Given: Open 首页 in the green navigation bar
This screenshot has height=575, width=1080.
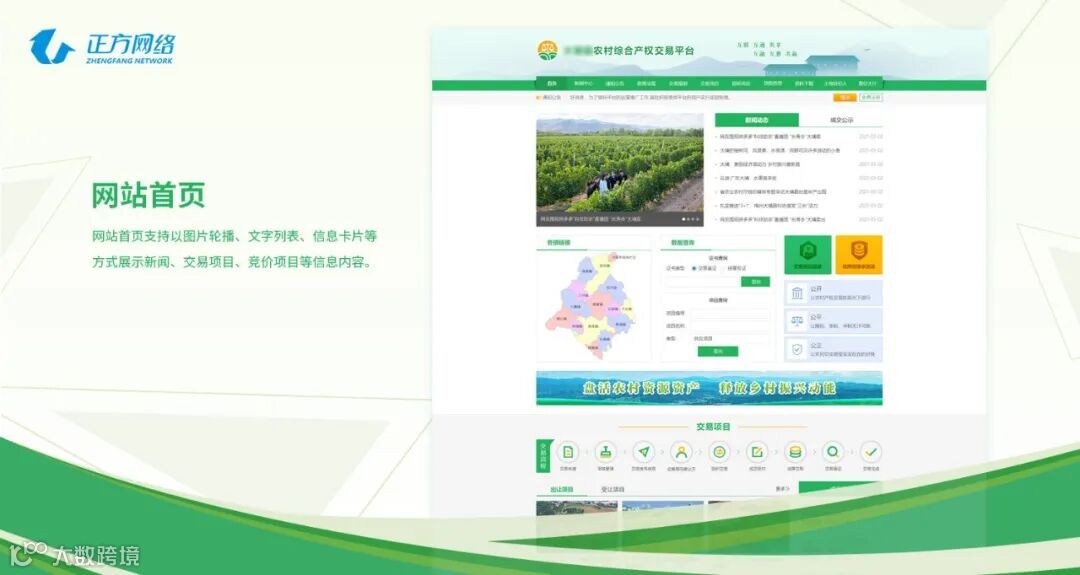Looking at the screenshot, I should click(x=552, y=84).
